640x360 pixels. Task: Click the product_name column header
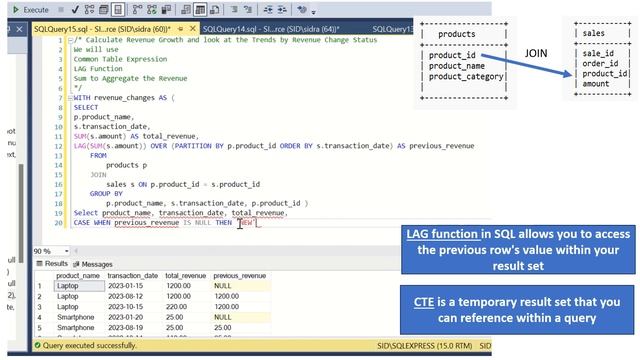pyautogui.click(x=78, y=276)
